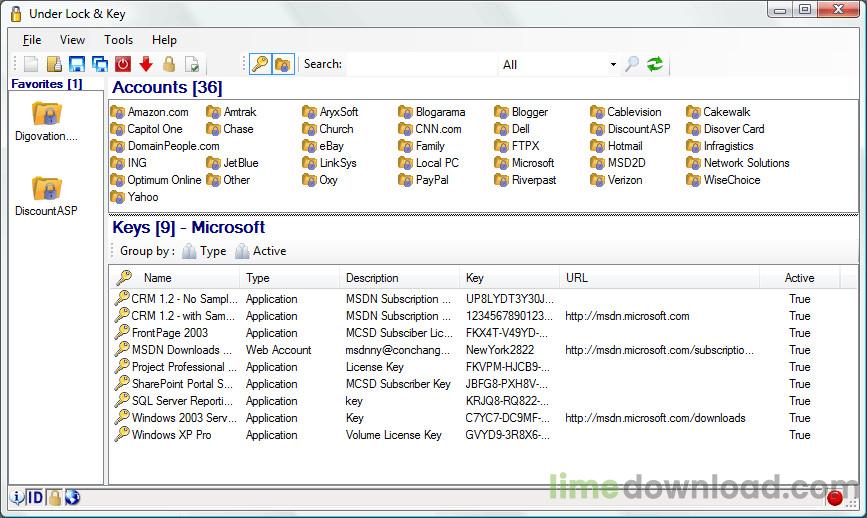This screenshot has width=867, height=518.
Task: Click the http://msdn.microsoft.com/downloads URL cell
Action: click(x=655, y=418)
